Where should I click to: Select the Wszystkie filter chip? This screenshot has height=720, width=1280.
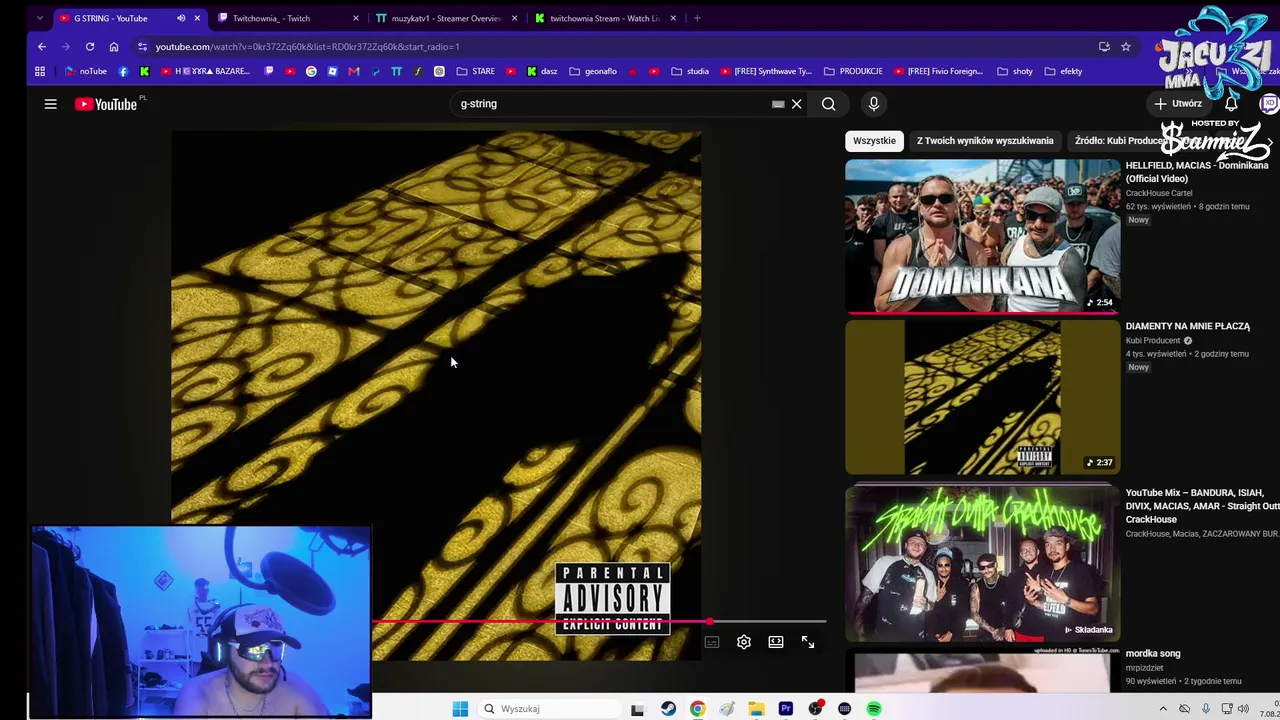pos(874,141)
